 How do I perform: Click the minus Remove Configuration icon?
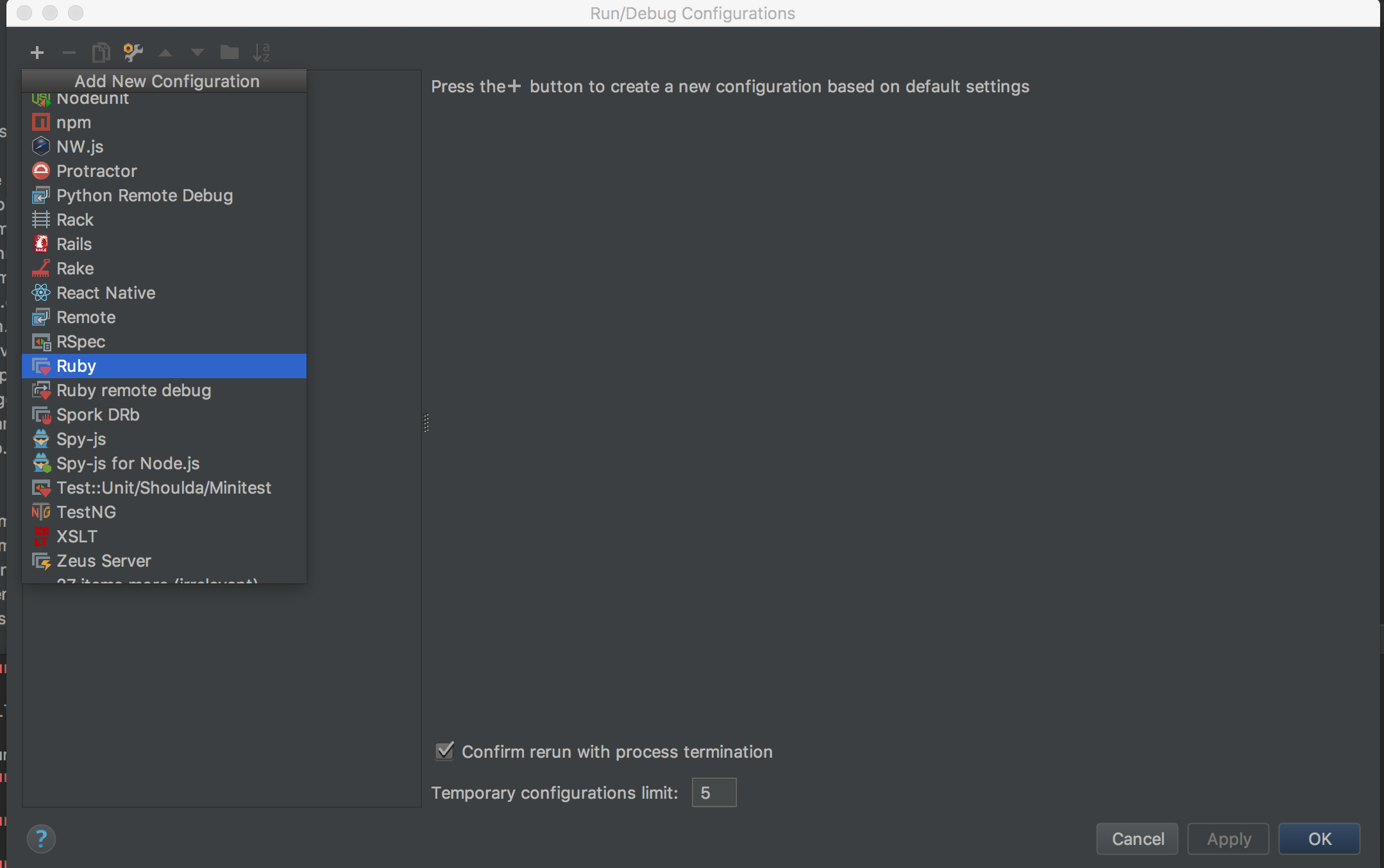(69, 53)
